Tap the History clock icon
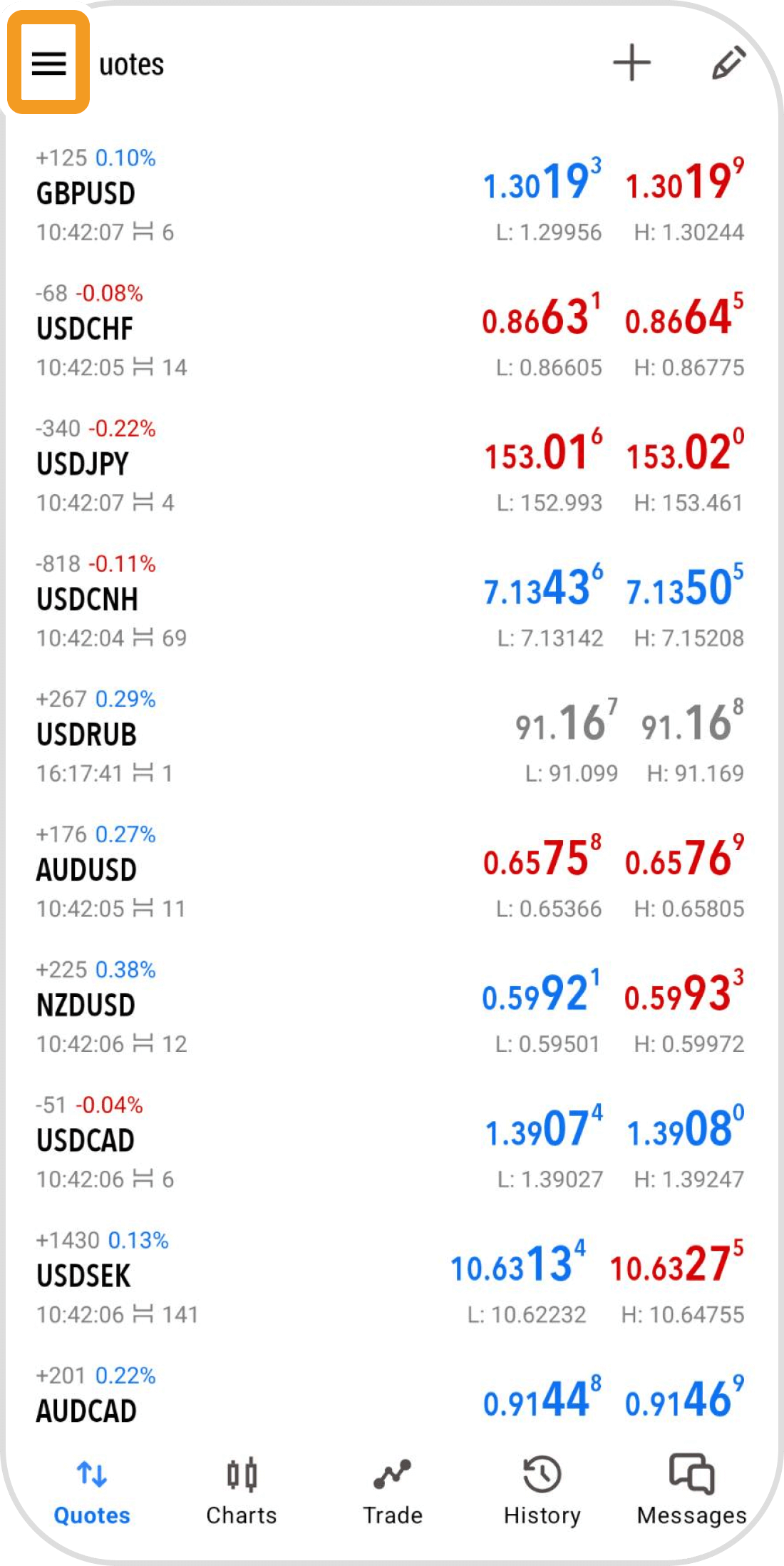The width and height of the screenshot is (784, 1566). (542, 1474)
